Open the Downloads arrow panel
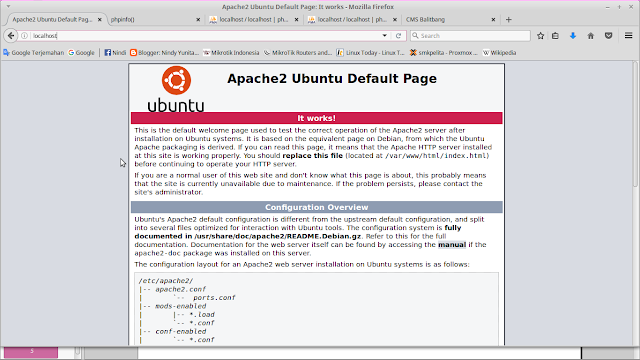The height and width of the screenshot is (360, 640). 573,36
